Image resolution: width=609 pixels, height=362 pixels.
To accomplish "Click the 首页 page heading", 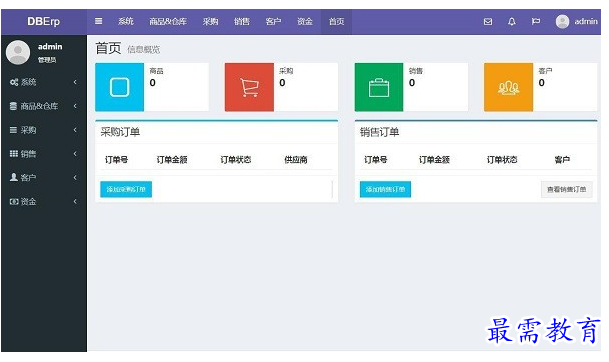I will (108, 49).
